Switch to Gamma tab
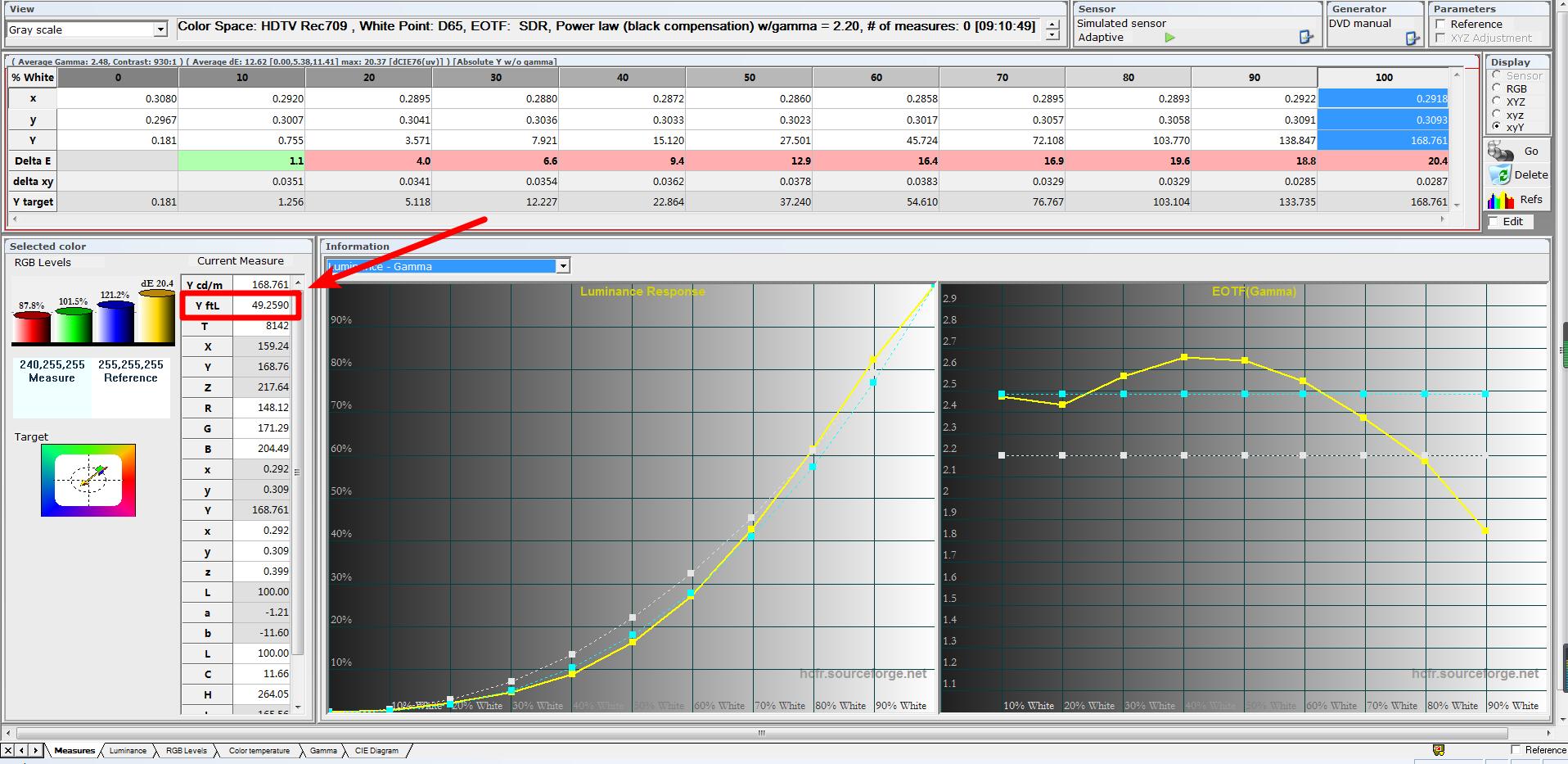The image size is (1568, 764). [323, 750]
